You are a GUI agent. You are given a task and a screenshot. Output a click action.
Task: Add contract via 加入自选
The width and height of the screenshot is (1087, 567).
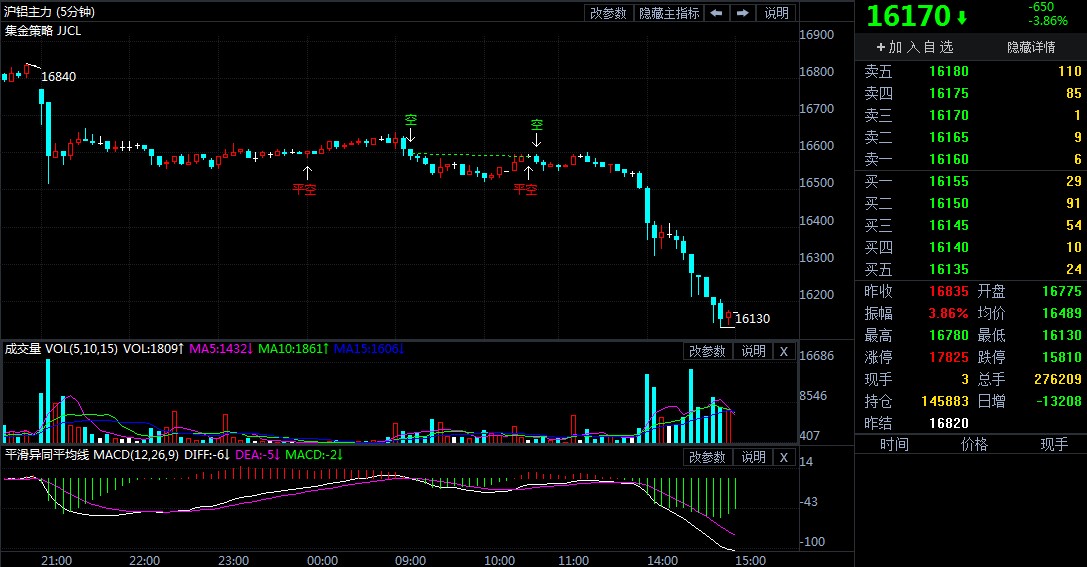tap(915, 47)
